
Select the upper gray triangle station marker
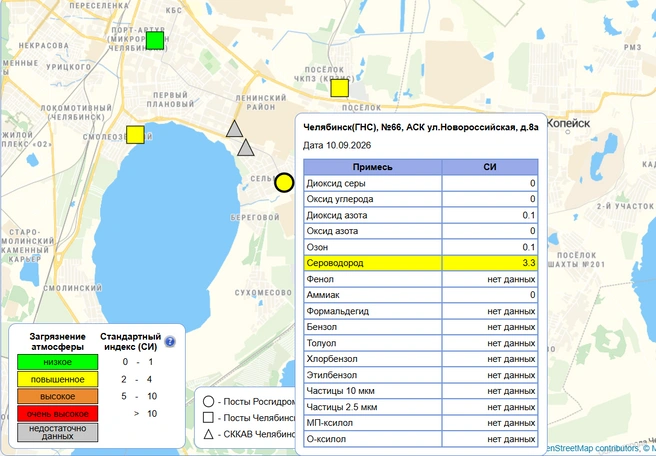[x=234, y=129]
